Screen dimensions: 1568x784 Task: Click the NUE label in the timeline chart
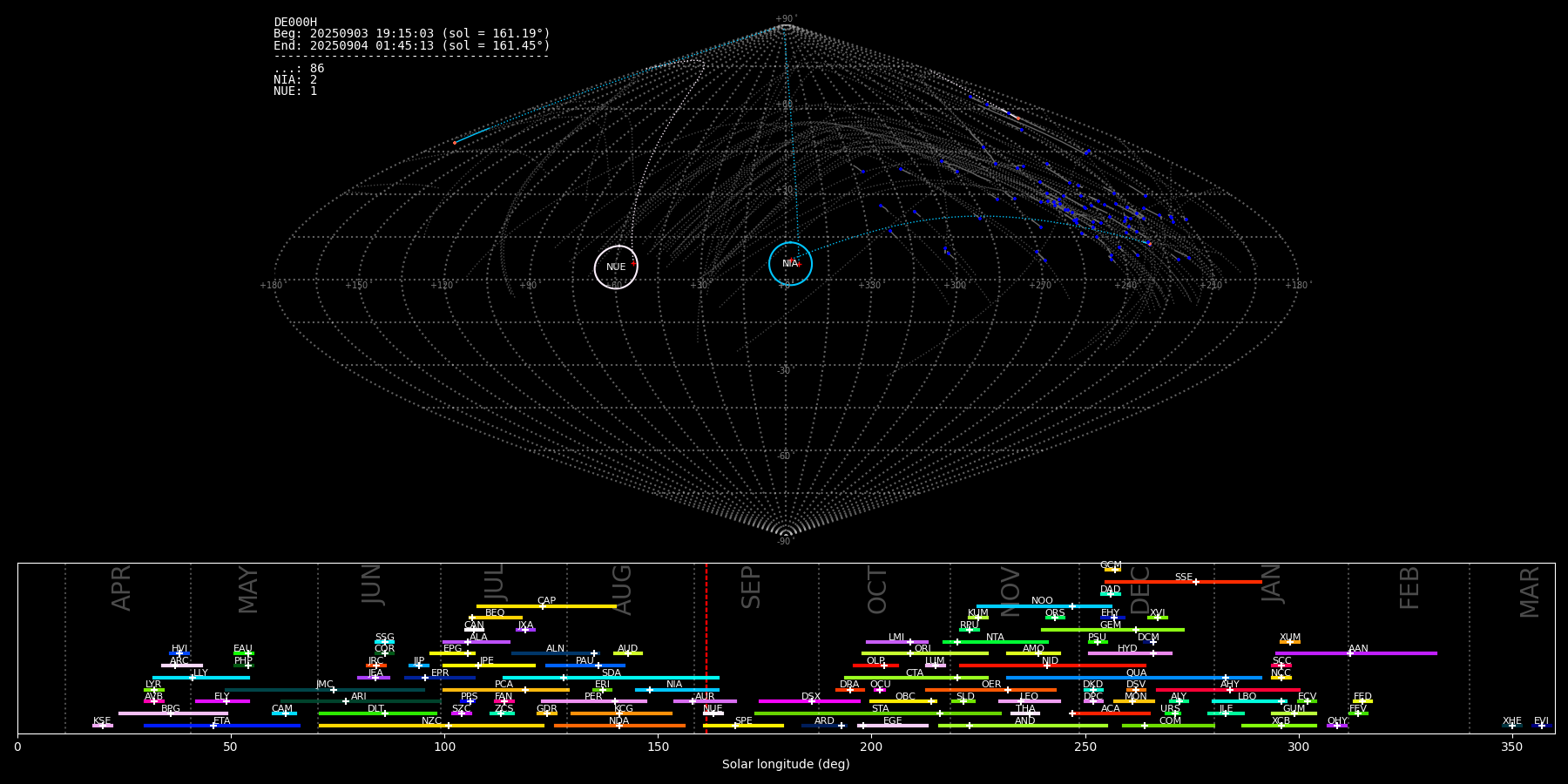713,709
